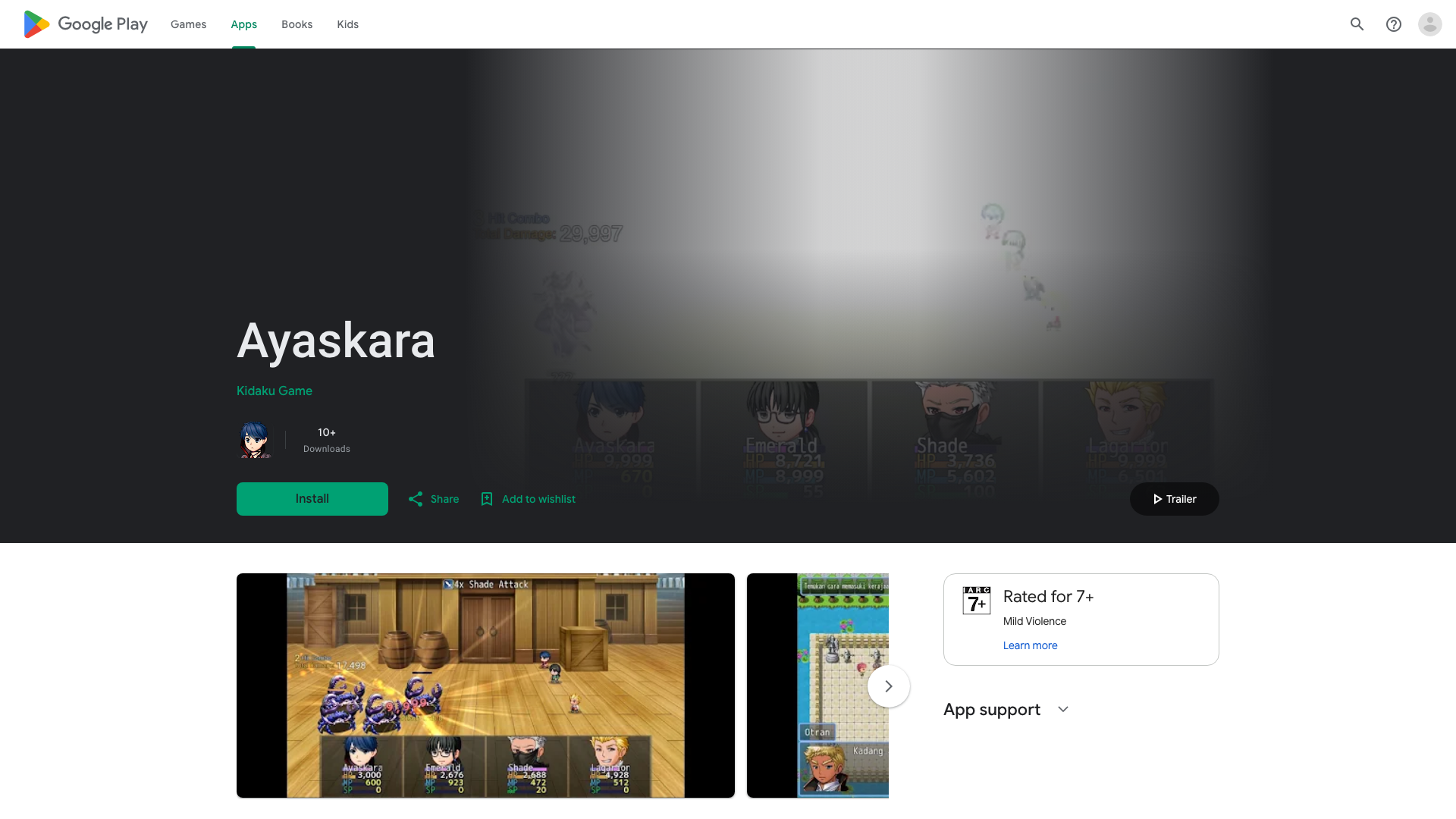
Task: Open the battle scene screenshot
Action: (485, 686)
